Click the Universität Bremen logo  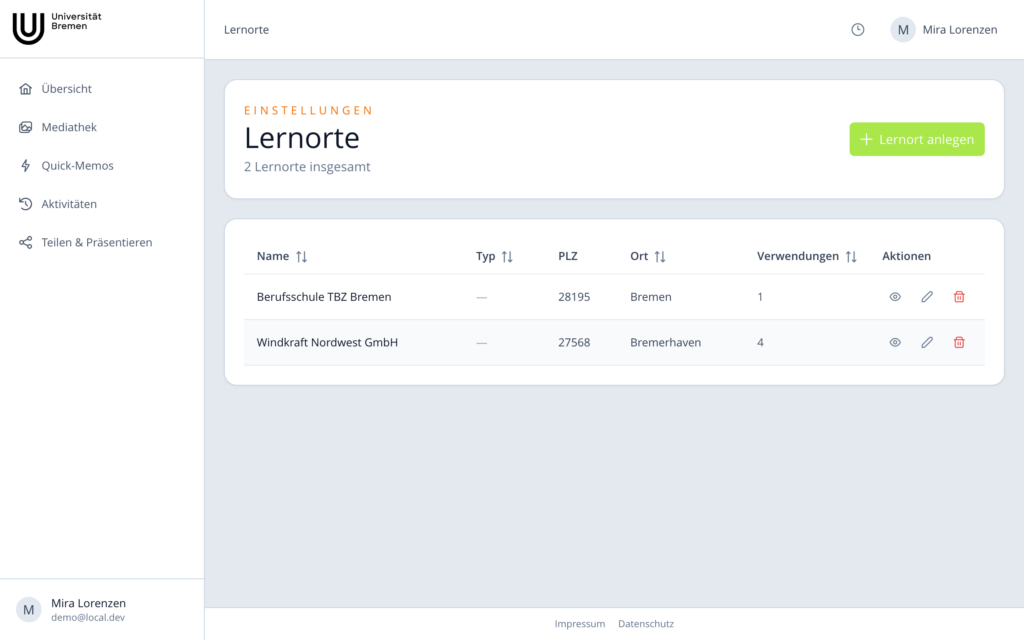57,28
